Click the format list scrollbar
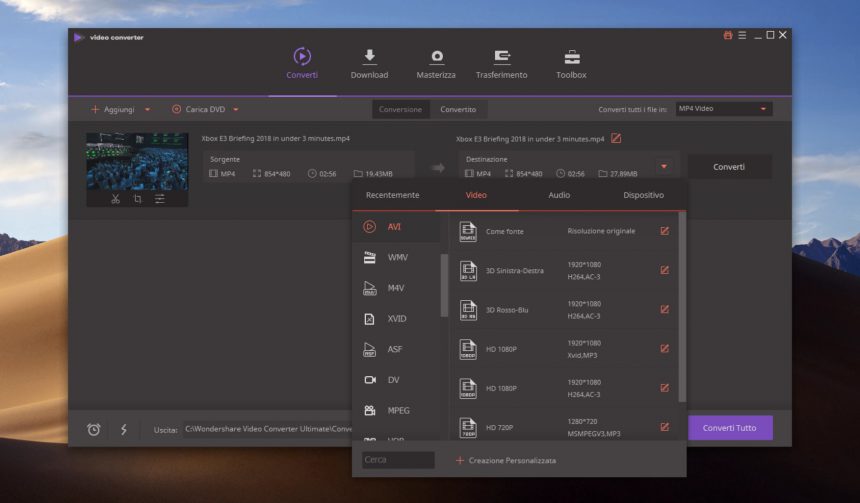This screenshot has width=860, height=503. (444, 285)
